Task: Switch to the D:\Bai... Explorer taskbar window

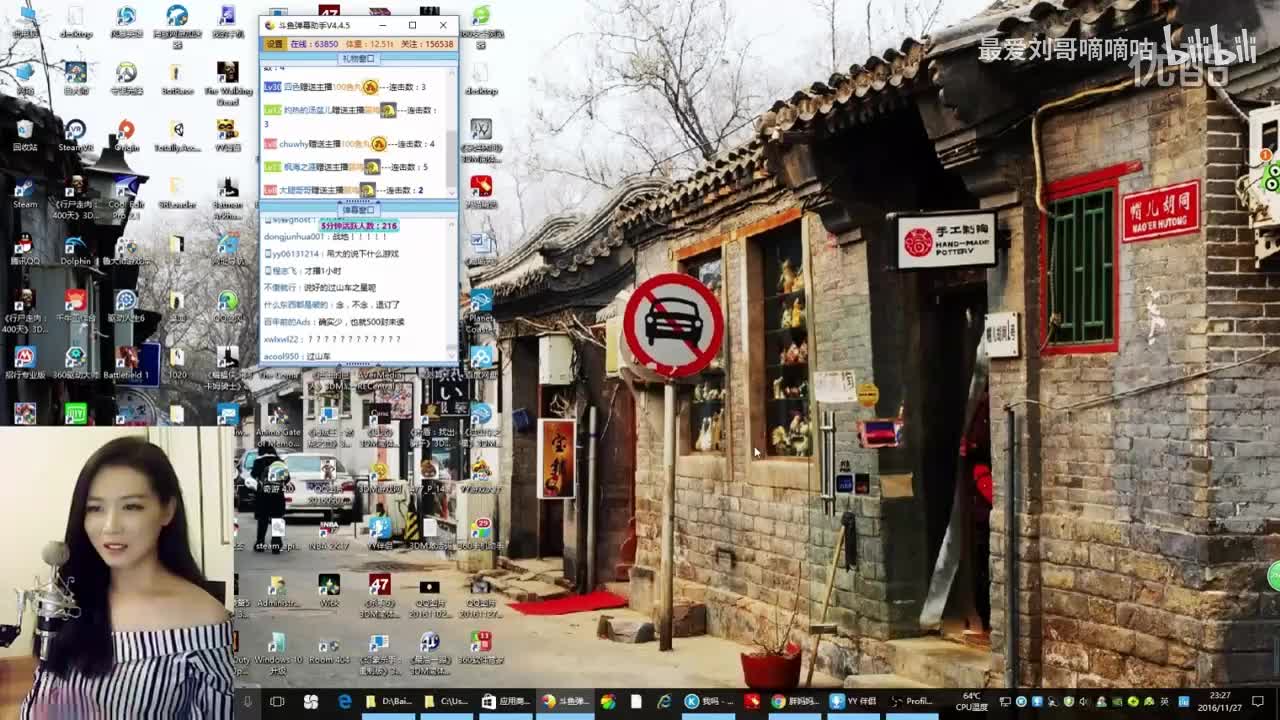Action: [391, 702]
